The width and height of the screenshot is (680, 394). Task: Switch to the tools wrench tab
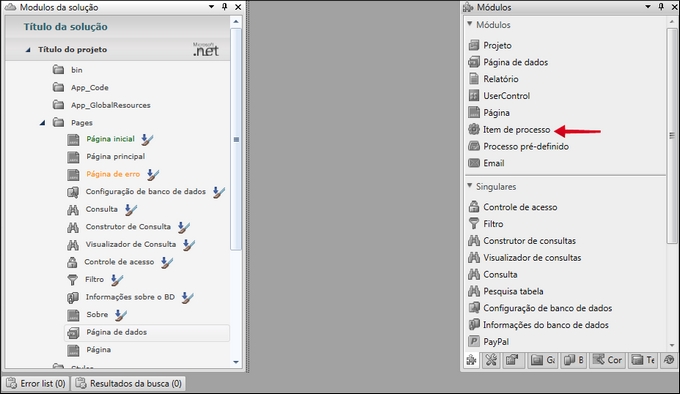(491, 360)
